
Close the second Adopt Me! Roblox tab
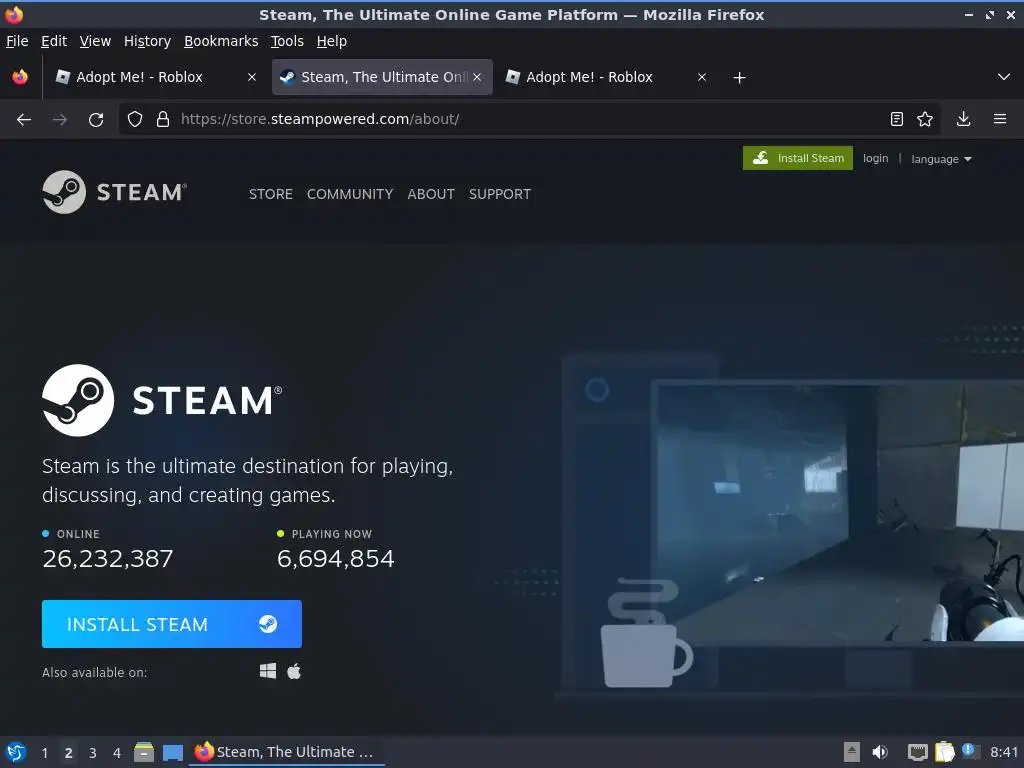pos(702,77)
